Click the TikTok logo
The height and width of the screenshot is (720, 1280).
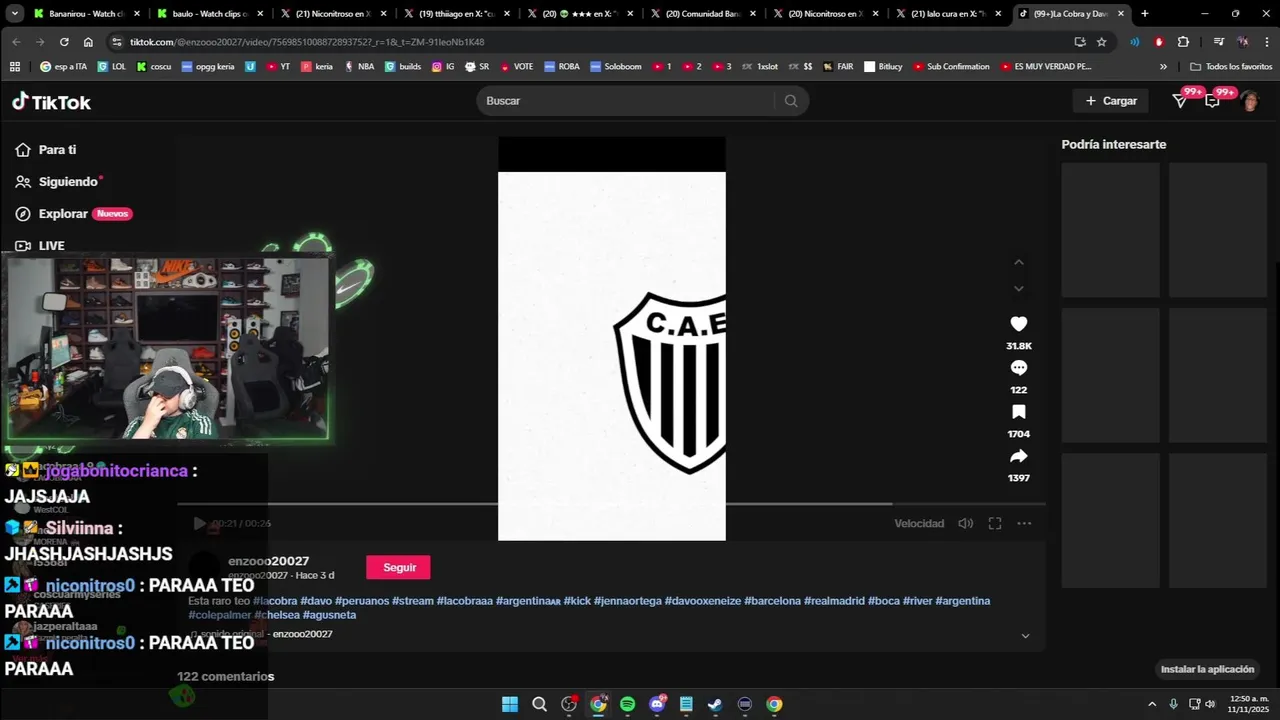pos(51,101)
